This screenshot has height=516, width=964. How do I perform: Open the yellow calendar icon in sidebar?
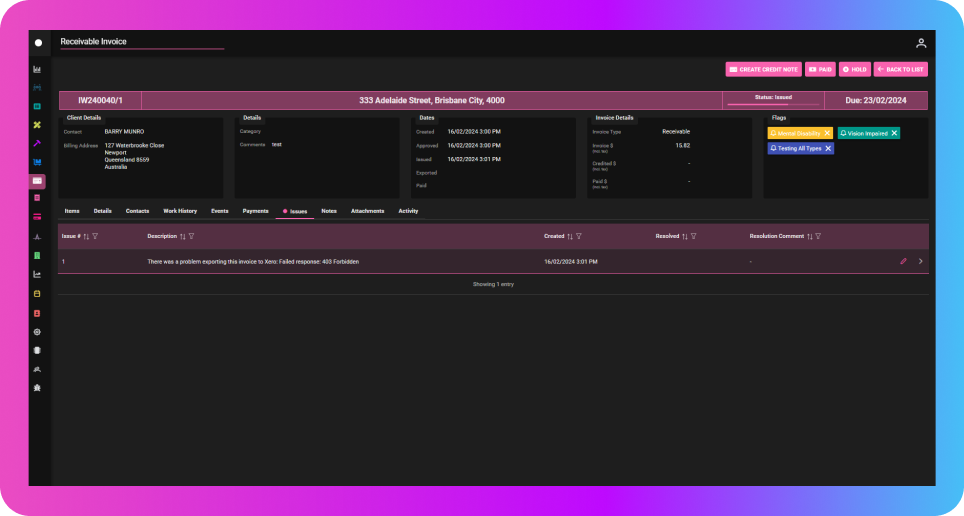pos(37,294)
